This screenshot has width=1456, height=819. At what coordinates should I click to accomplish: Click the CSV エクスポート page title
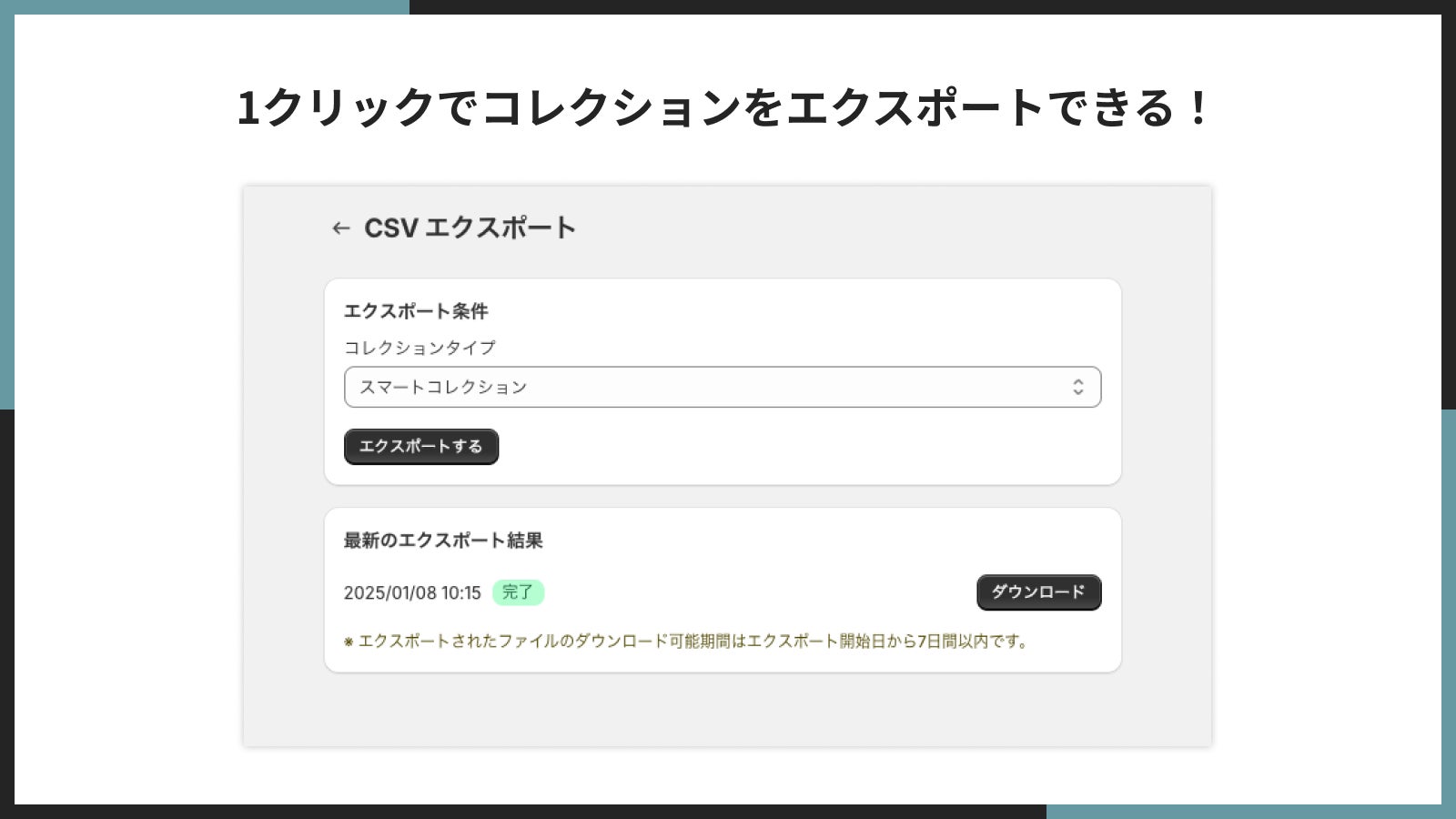coord(470,228)
